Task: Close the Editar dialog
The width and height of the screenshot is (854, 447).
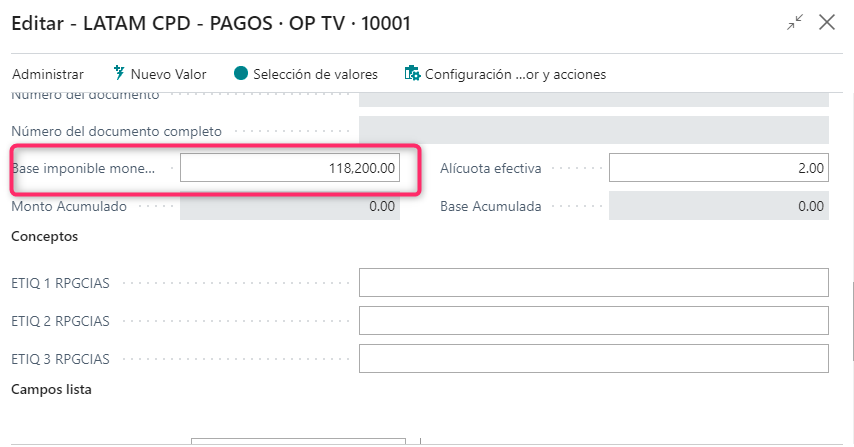Action: 827,22
